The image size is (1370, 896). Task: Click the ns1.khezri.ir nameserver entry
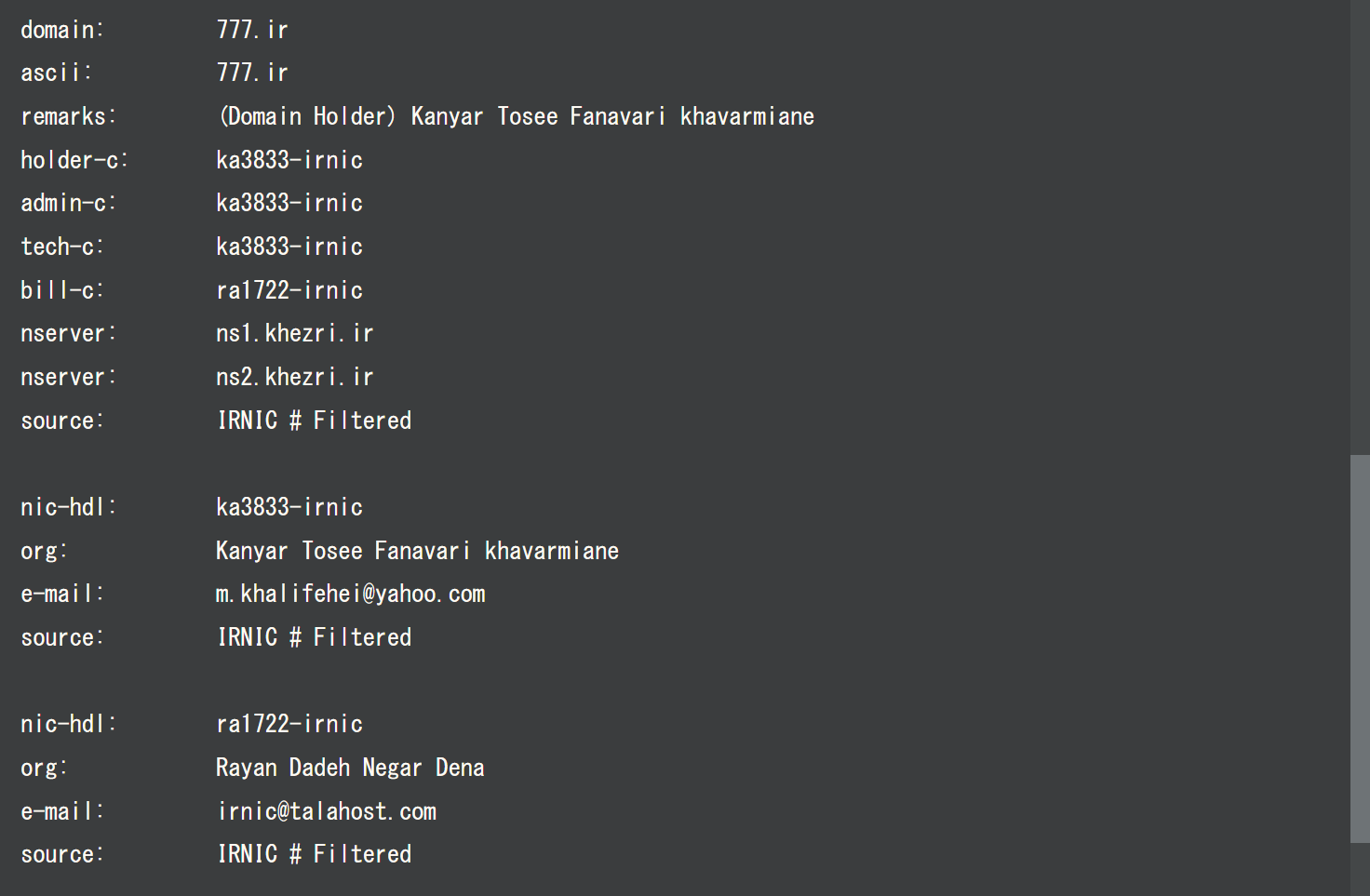pyautogui.click(x=294, y=333)
